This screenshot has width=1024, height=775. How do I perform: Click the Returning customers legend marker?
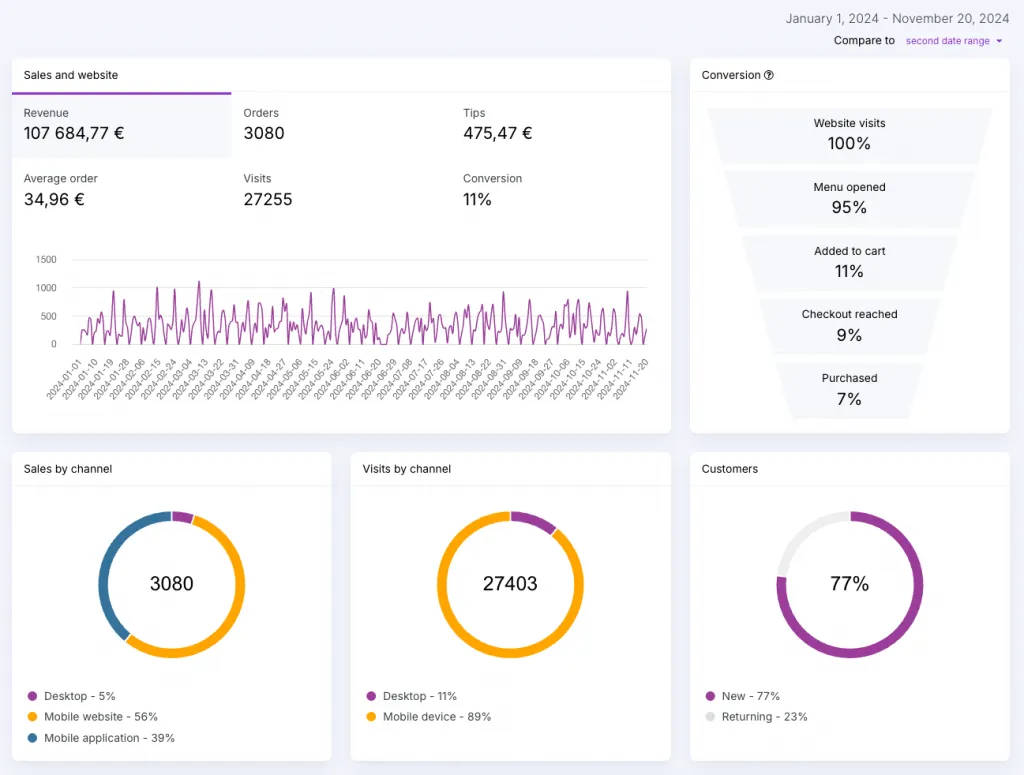point(711,717)
